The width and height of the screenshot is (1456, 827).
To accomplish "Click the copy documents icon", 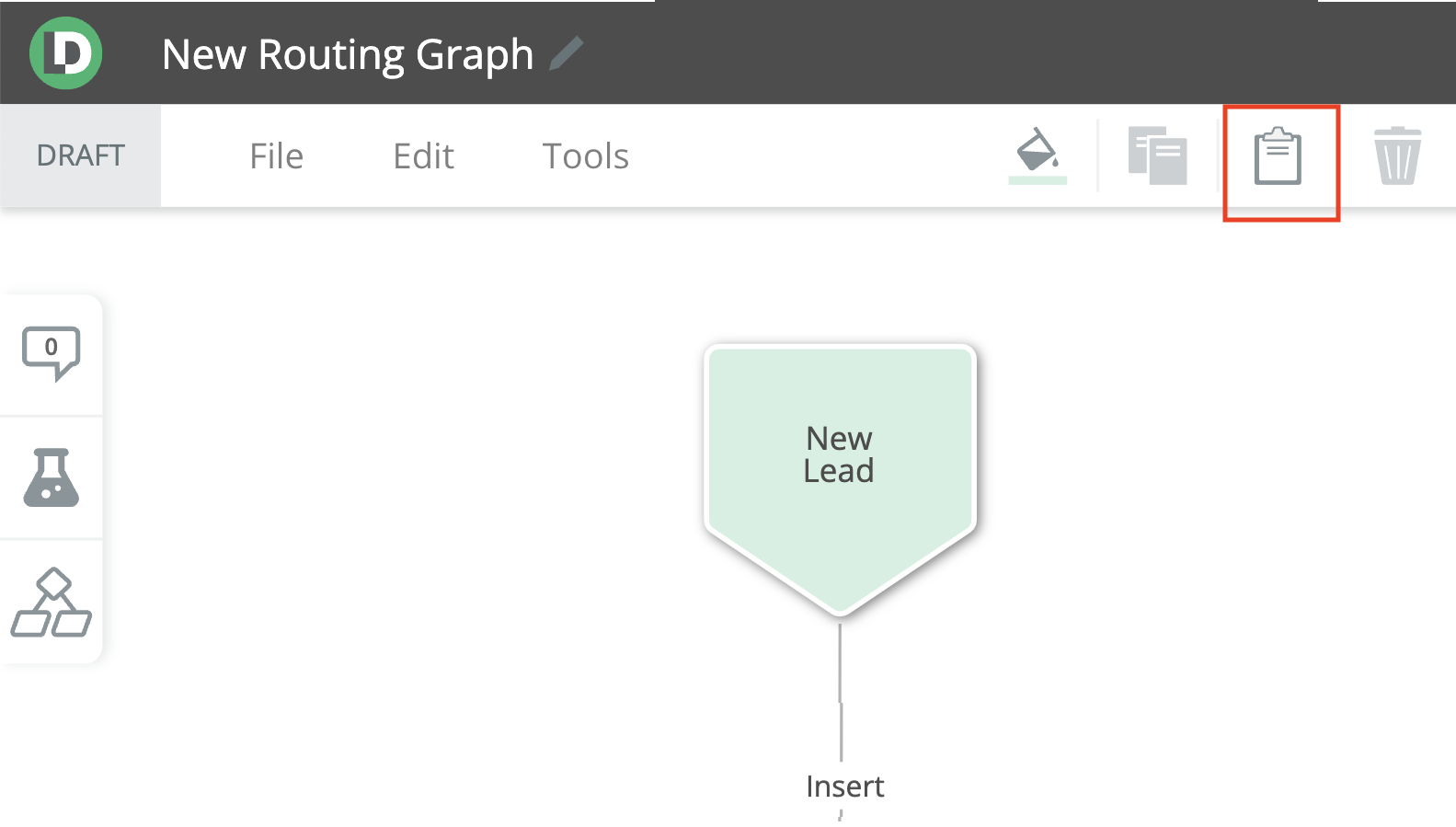I will [1157, 155].
